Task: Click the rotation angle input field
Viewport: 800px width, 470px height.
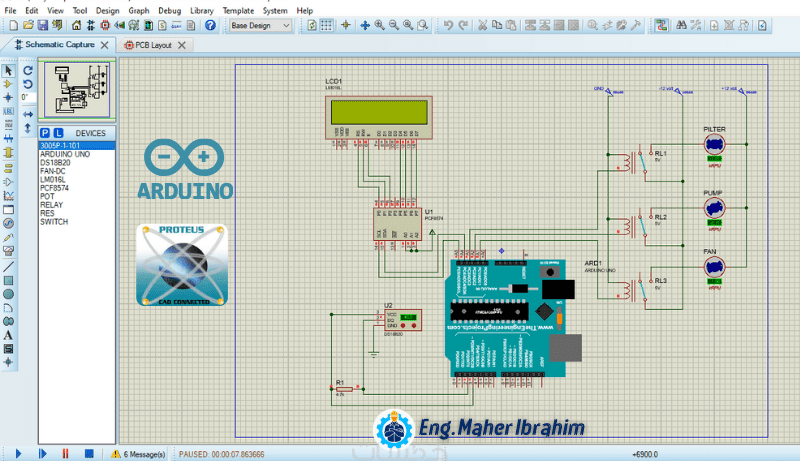Action: click(x=28, y=97)
